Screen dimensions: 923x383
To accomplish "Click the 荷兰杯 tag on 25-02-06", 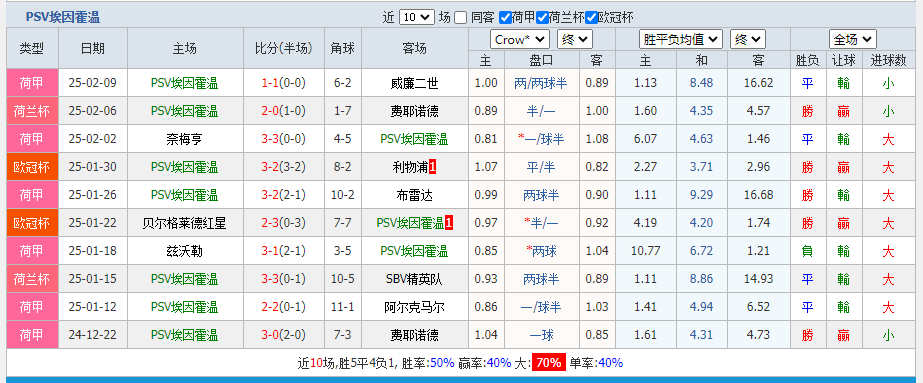I will 32,111.
